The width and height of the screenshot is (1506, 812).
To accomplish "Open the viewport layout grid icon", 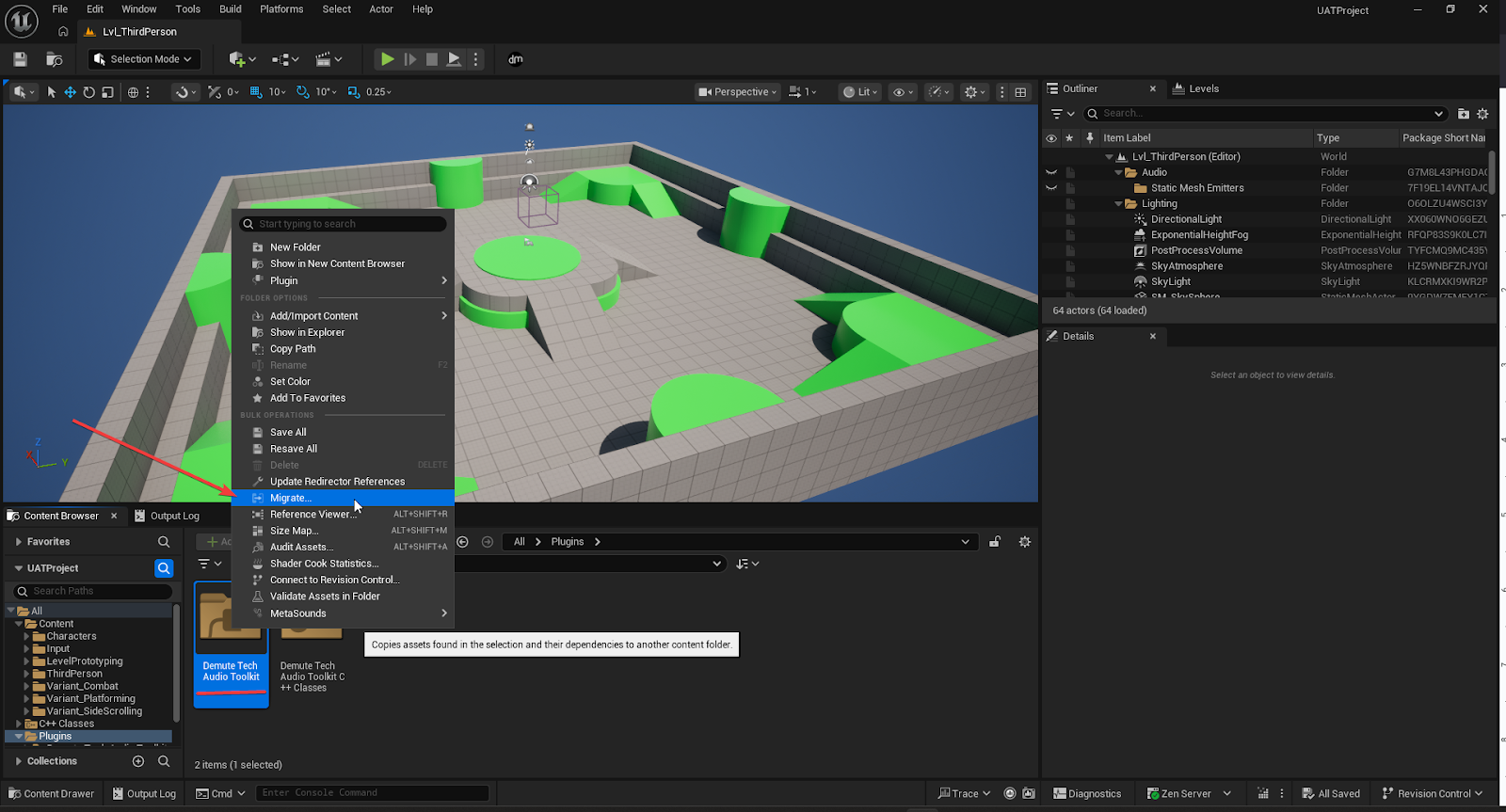I will (x=1020, y=92).
